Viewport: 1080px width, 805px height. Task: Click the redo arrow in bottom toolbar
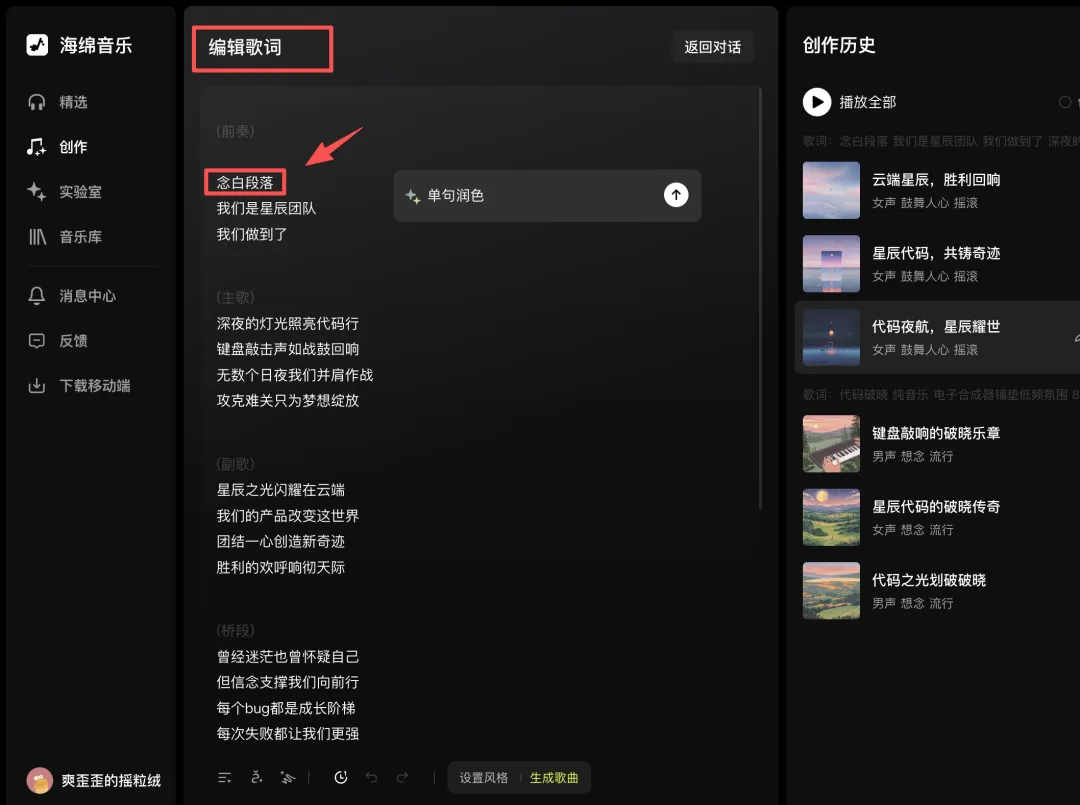point(401,777)
